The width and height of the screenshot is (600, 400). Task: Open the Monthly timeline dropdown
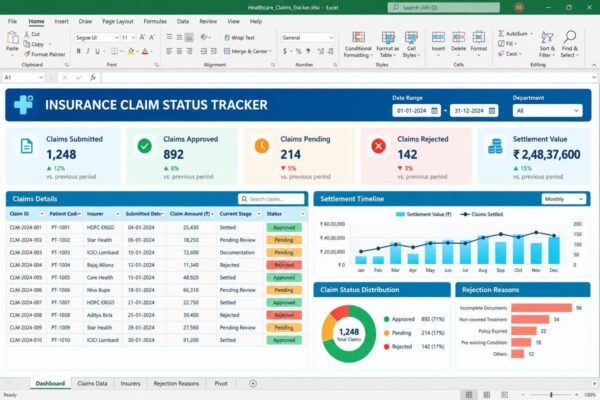pos(564,199)
